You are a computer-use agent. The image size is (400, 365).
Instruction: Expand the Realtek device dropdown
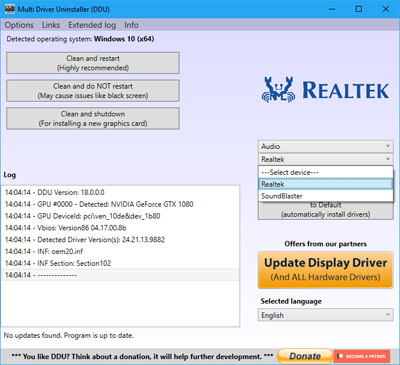click(325, 159)
